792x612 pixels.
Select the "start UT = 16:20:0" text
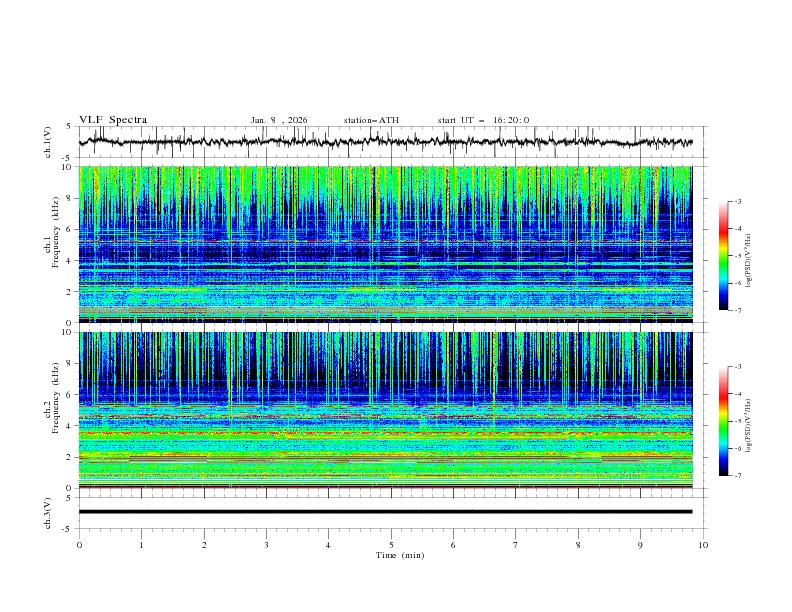(x=483, y=120)
